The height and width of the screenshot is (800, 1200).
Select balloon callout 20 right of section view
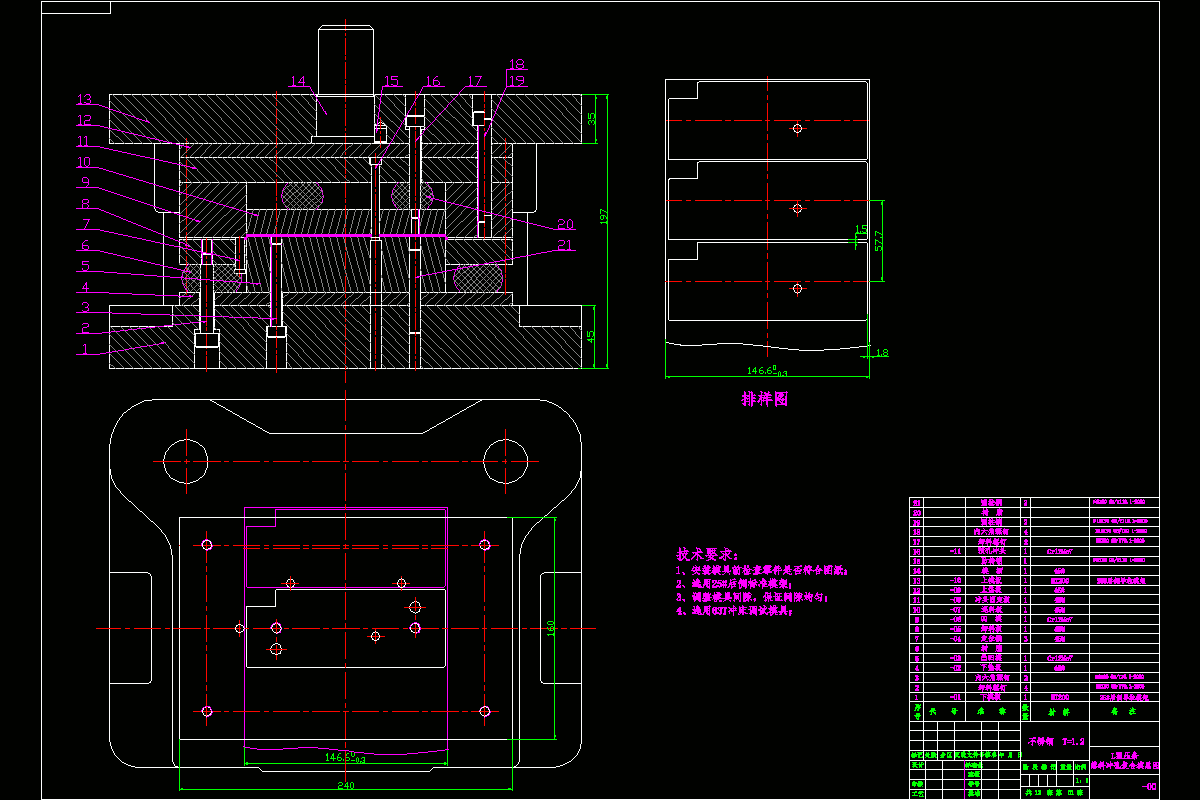566,224
